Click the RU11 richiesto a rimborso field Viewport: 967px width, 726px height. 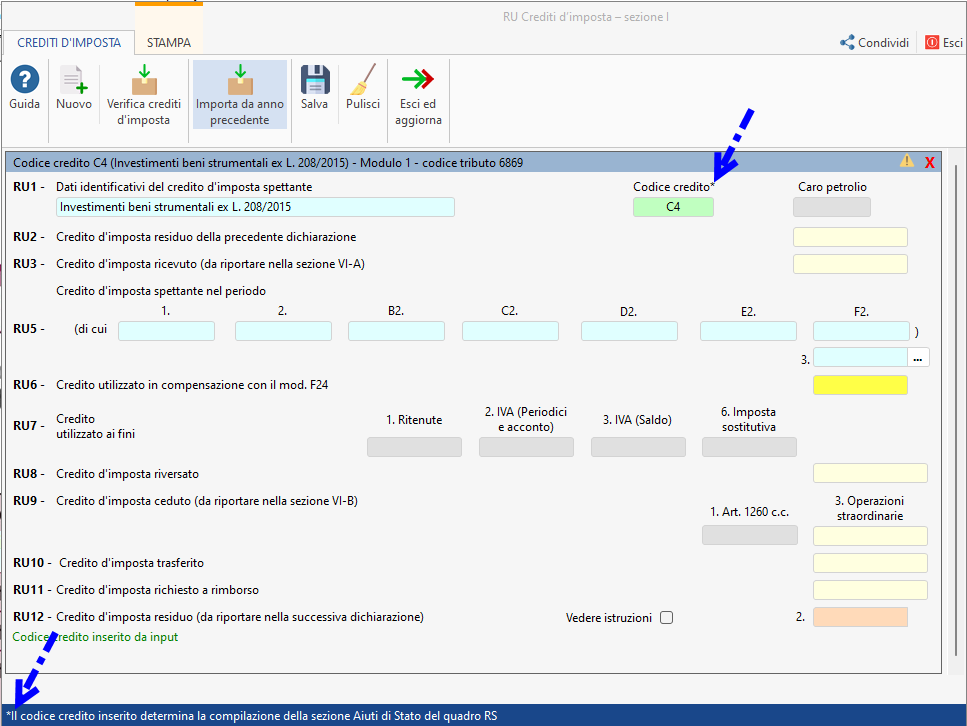(870, 590)
